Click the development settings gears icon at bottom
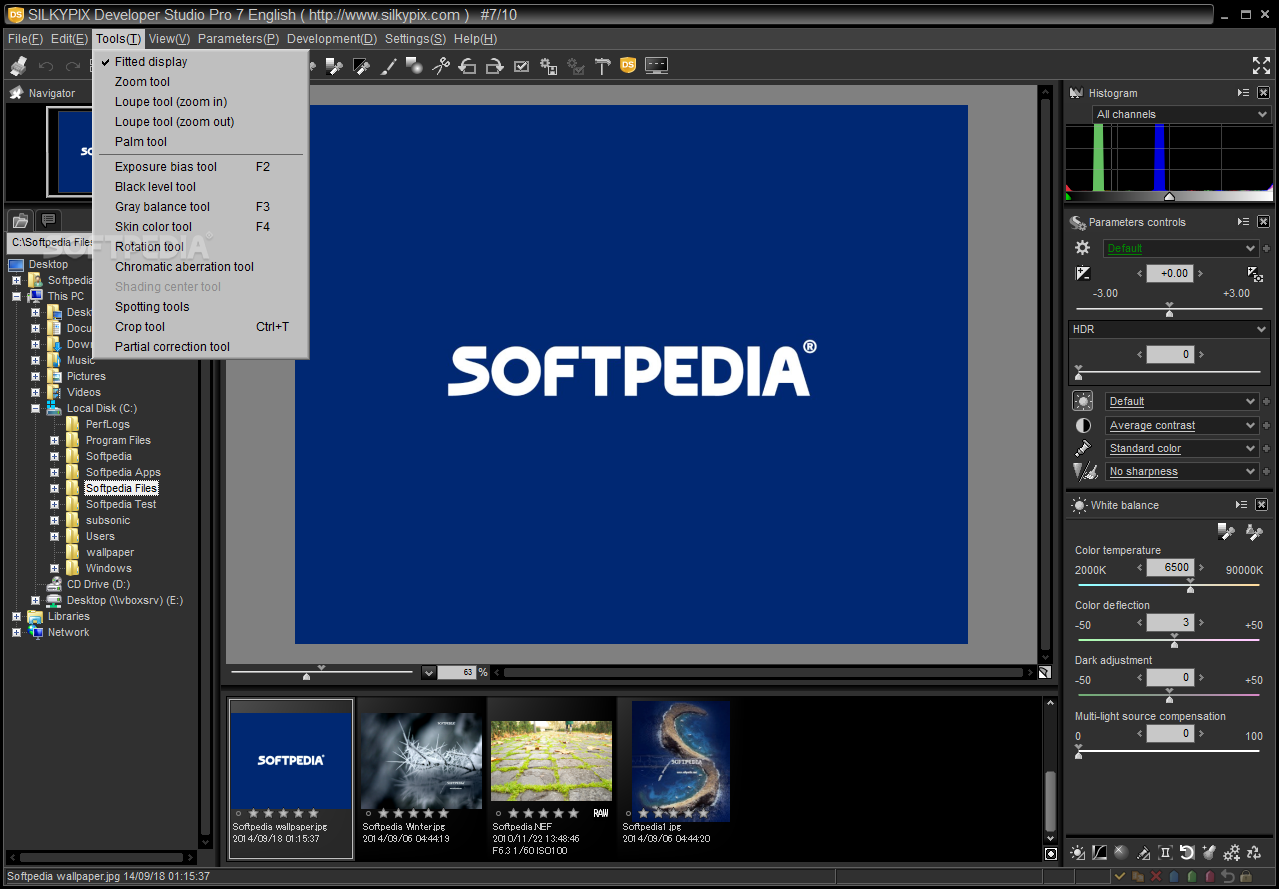Screen dimensions: 1279x889 click(x=1231, y=853)
